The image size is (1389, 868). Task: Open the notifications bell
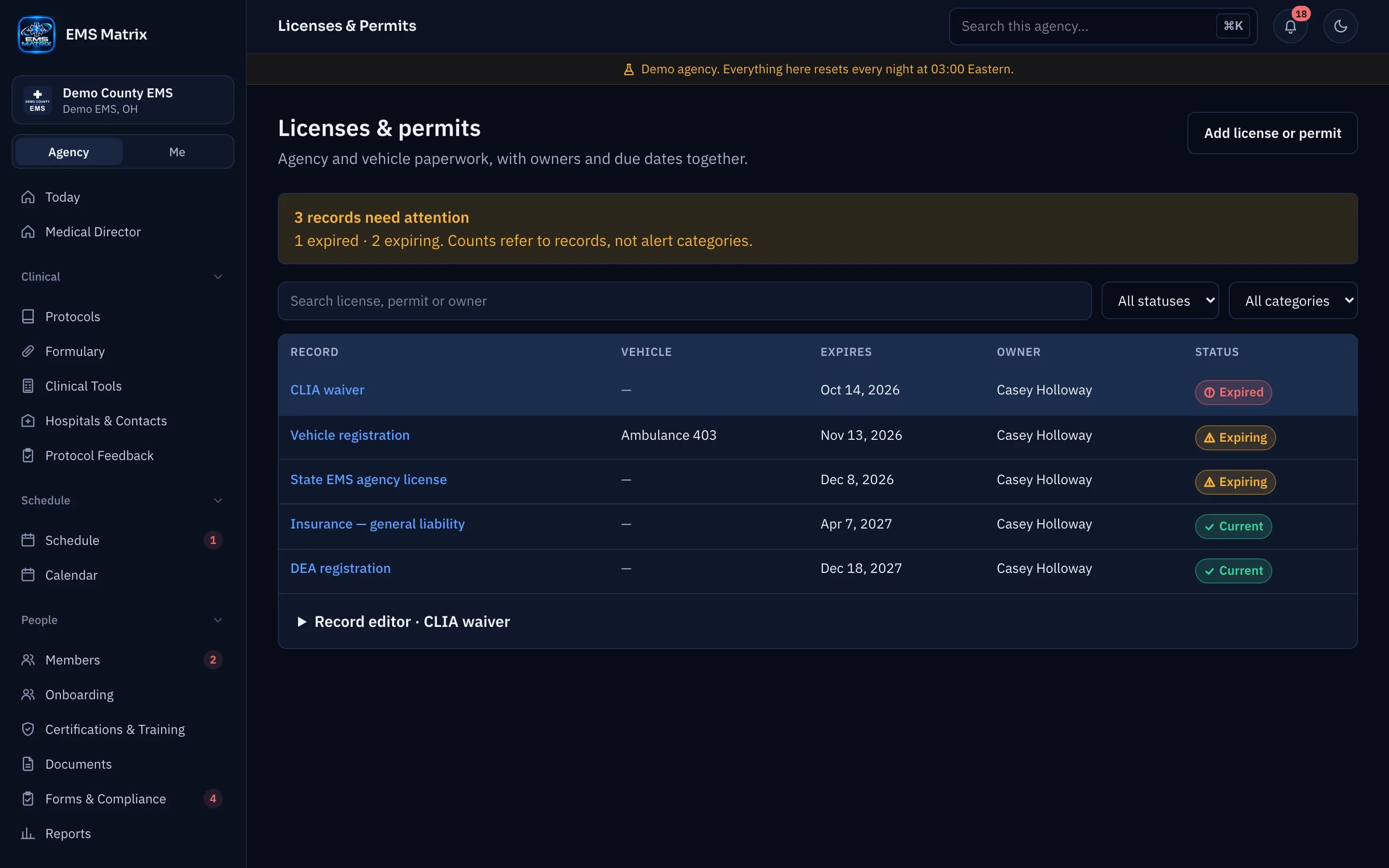click(1290, 27)
